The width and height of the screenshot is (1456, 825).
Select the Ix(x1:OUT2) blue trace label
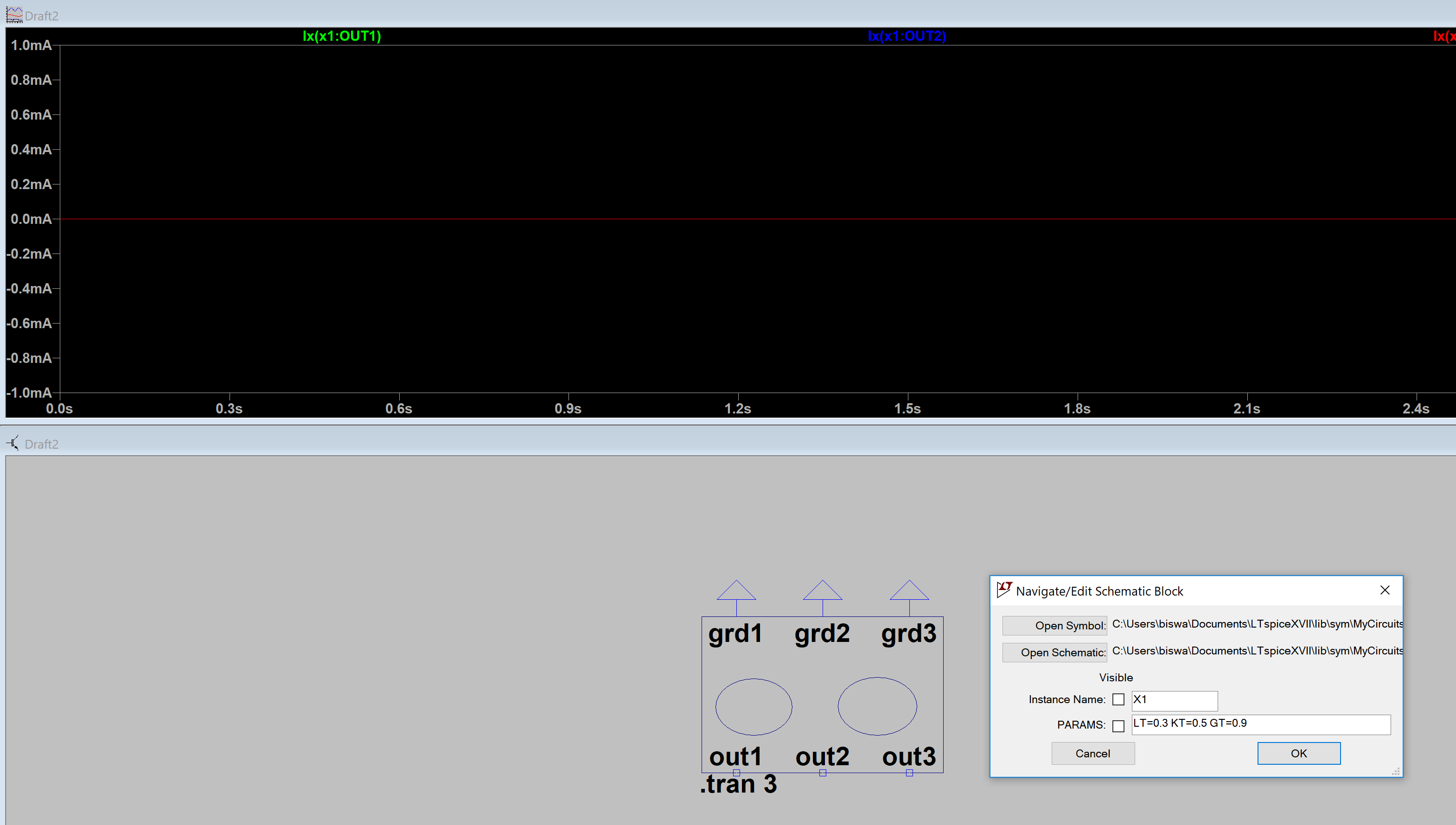(x=907, y=36)
